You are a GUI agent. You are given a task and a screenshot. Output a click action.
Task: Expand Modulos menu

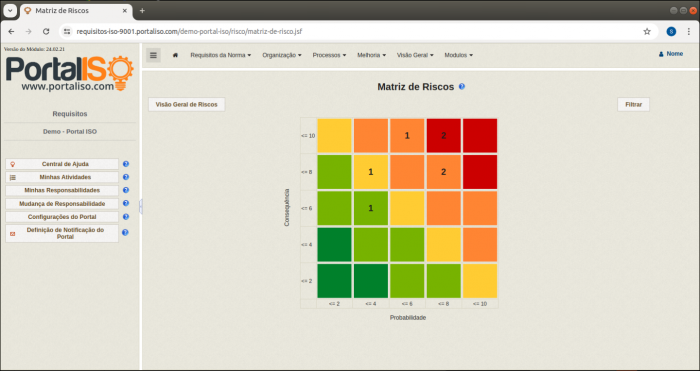[458, 55]
